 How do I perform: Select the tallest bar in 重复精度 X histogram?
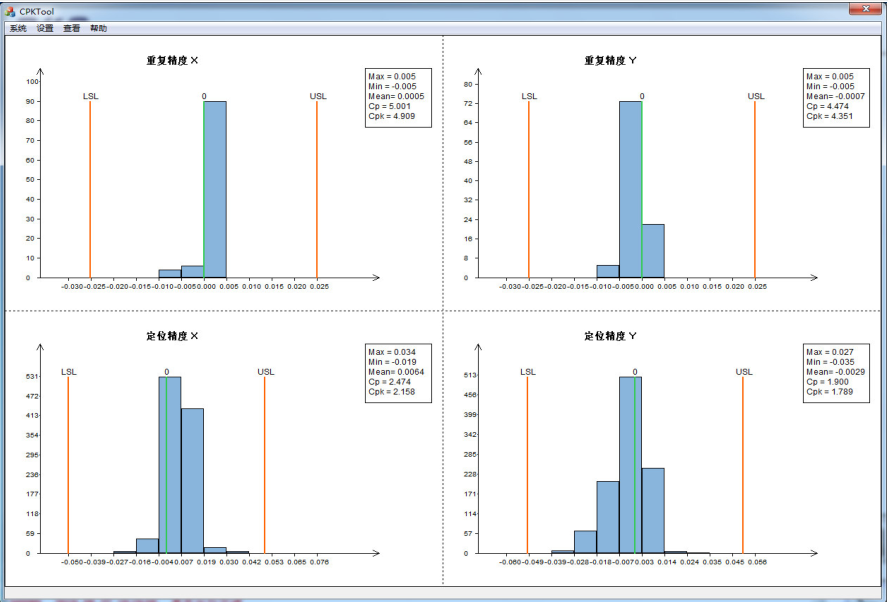(x=215, y=190)
